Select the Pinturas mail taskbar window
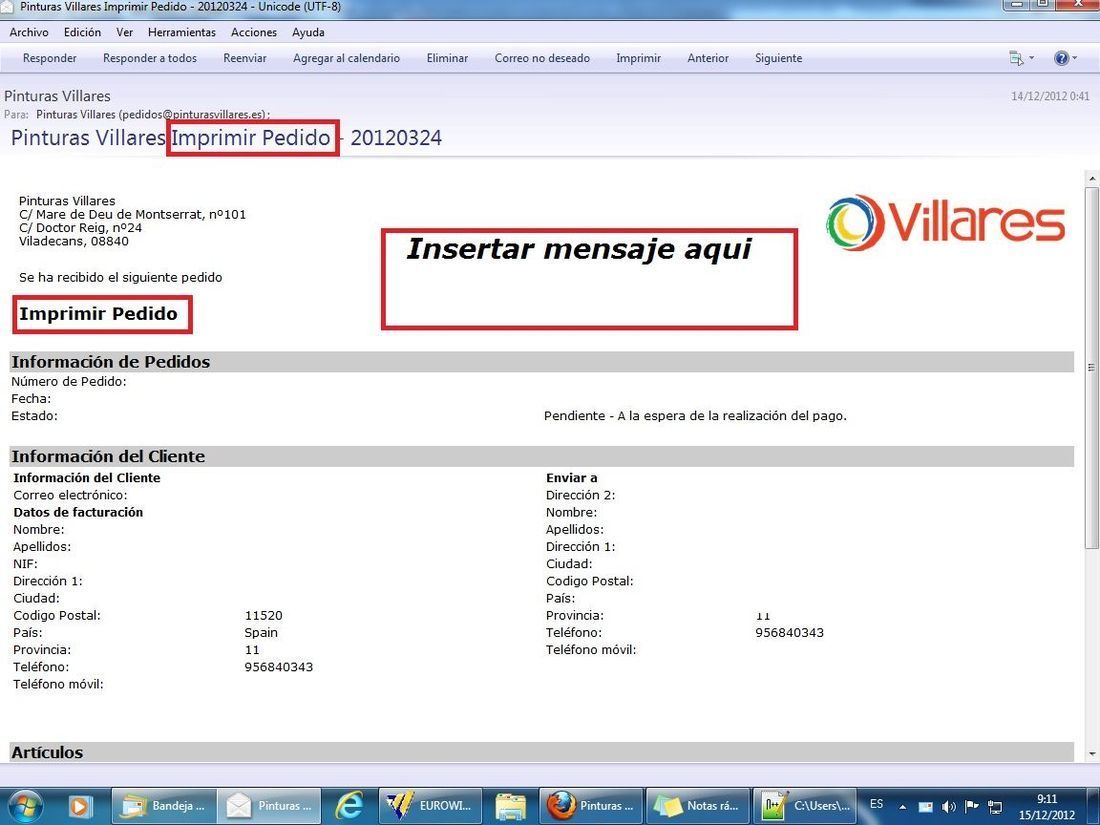1100x825 pixels. [x=269, y=806]
